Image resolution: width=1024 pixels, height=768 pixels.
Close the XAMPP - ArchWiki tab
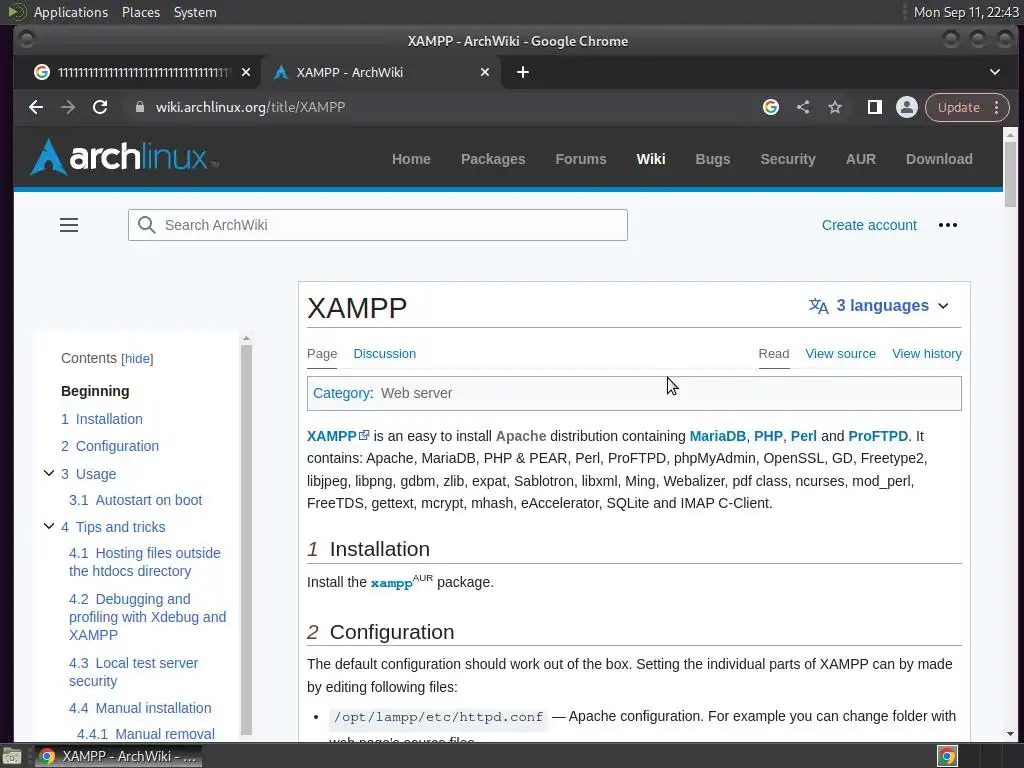(485, 72)
